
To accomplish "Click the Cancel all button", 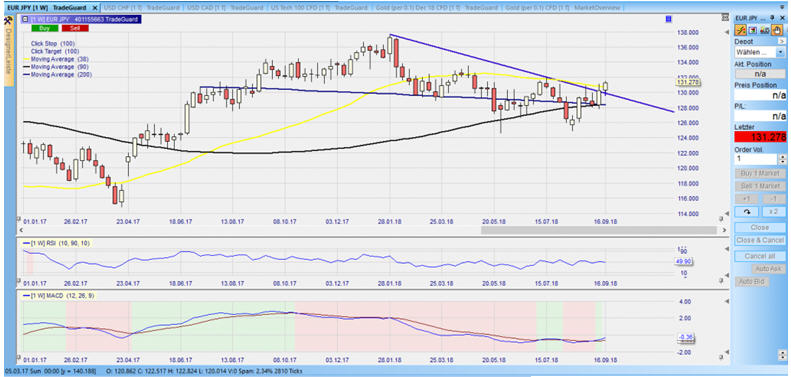I will [x=760, y=256].
